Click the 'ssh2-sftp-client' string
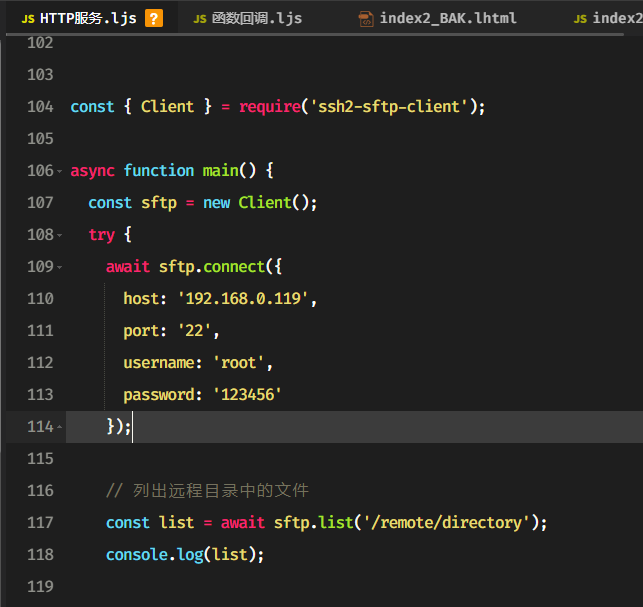The image size is (643, 607). coord(389,107)
